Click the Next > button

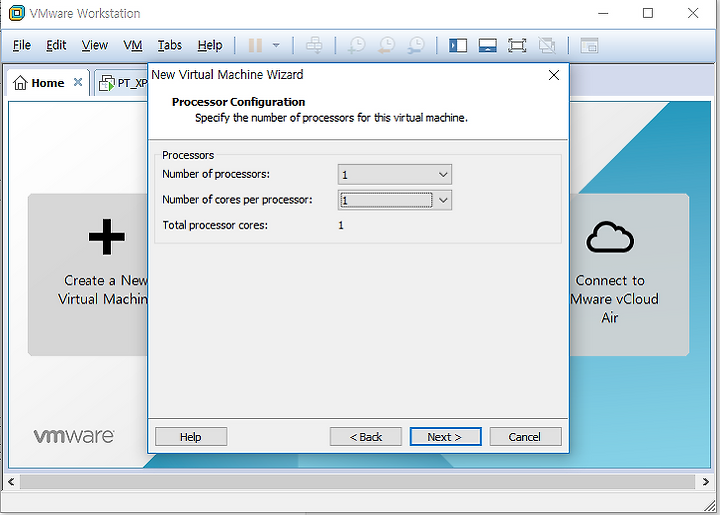[x=445, y=437]
